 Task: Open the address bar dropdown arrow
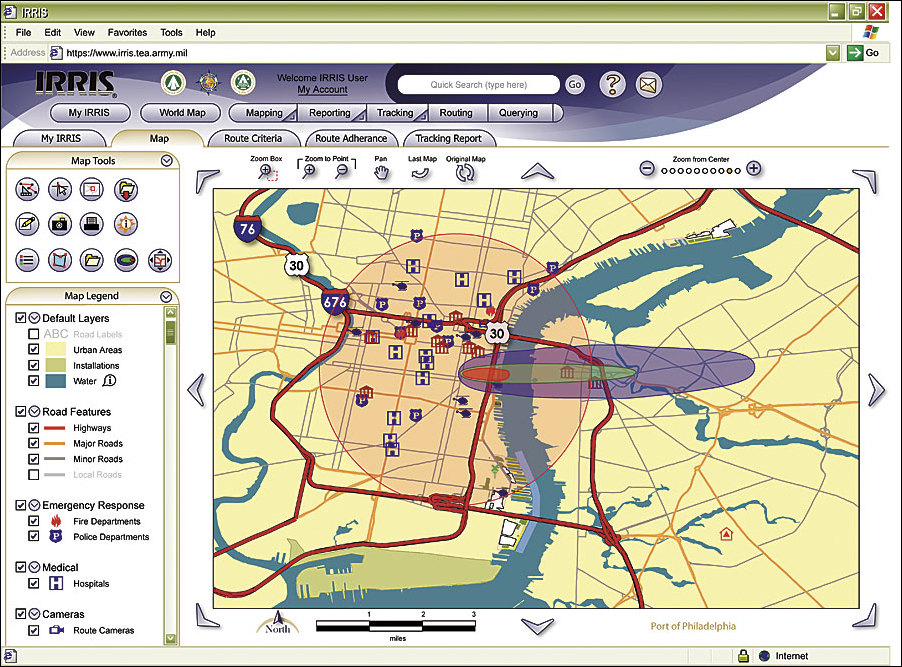point(832,53)
